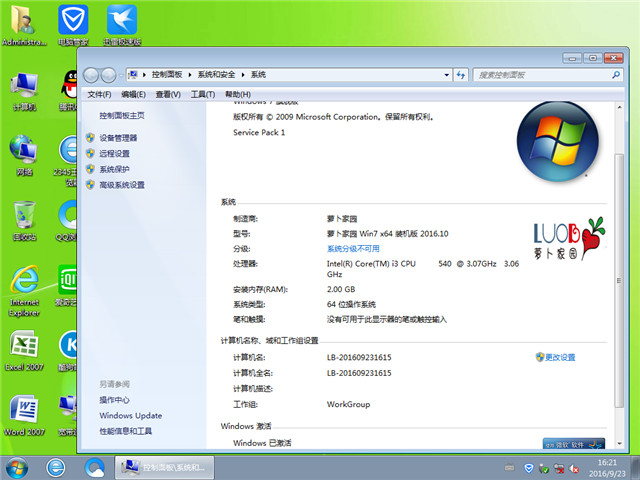This screenshot has height=480, width=640.
Task: Open the 帮助(H) menu
Action: point(238,94)
